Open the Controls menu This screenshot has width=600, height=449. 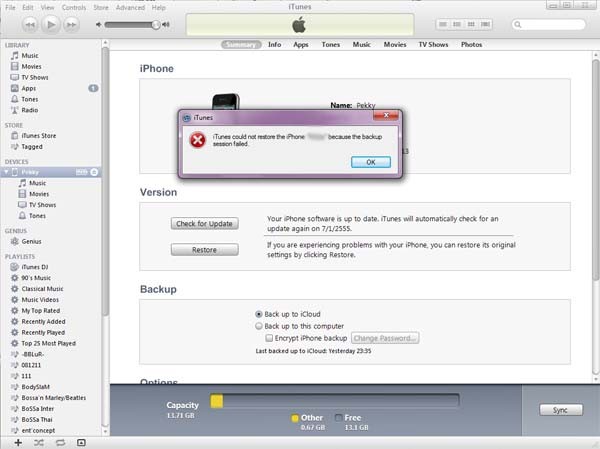click(74, 7)
